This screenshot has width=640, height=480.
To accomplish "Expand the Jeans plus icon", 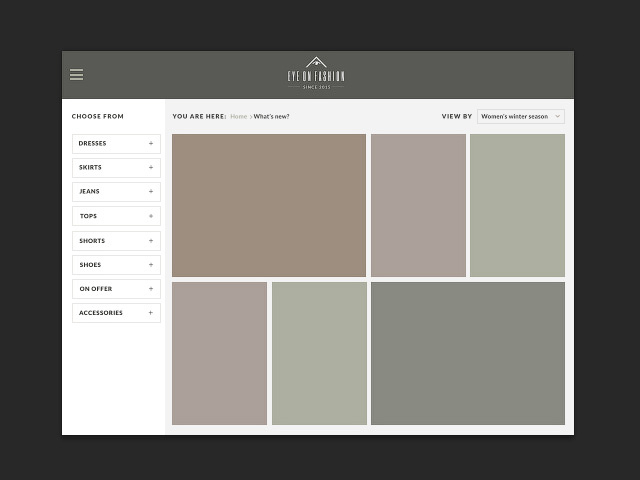I will coord(151,191).
